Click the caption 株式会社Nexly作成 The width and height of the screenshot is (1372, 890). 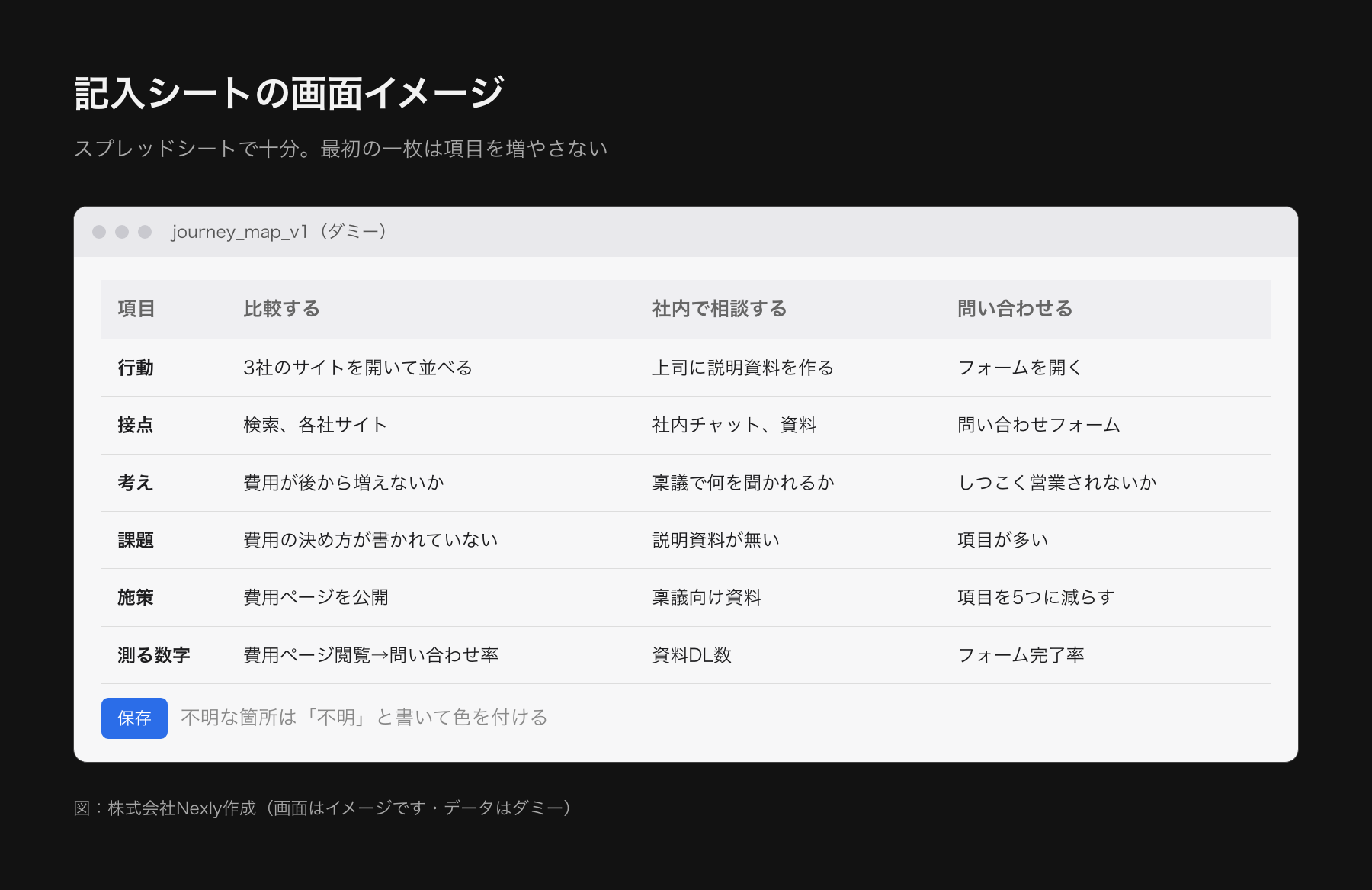pos(322,808)
